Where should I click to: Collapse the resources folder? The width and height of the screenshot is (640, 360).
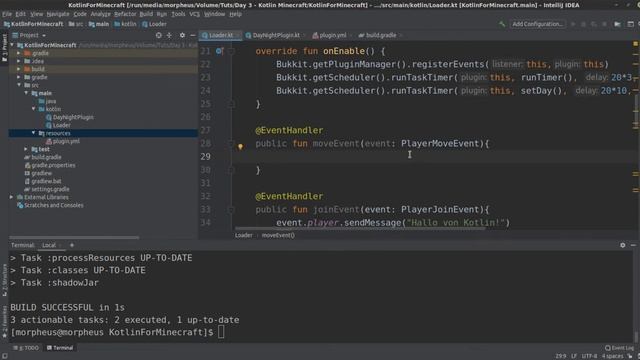pyautogui.click(x=34, y=133)
